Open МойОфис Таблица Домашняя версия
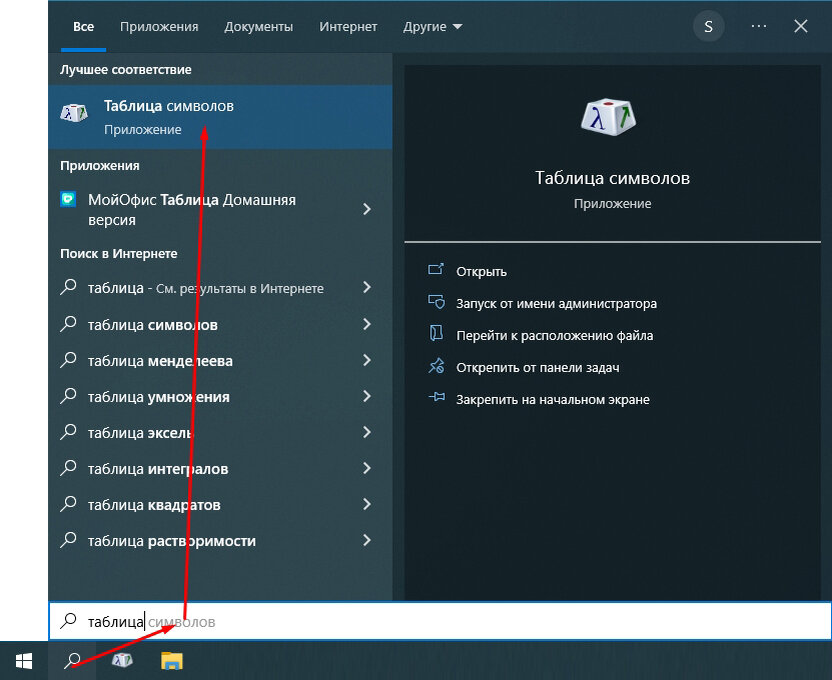Viewport: 832px width, 680px height. pyautogui.click(x=220, y=210)
